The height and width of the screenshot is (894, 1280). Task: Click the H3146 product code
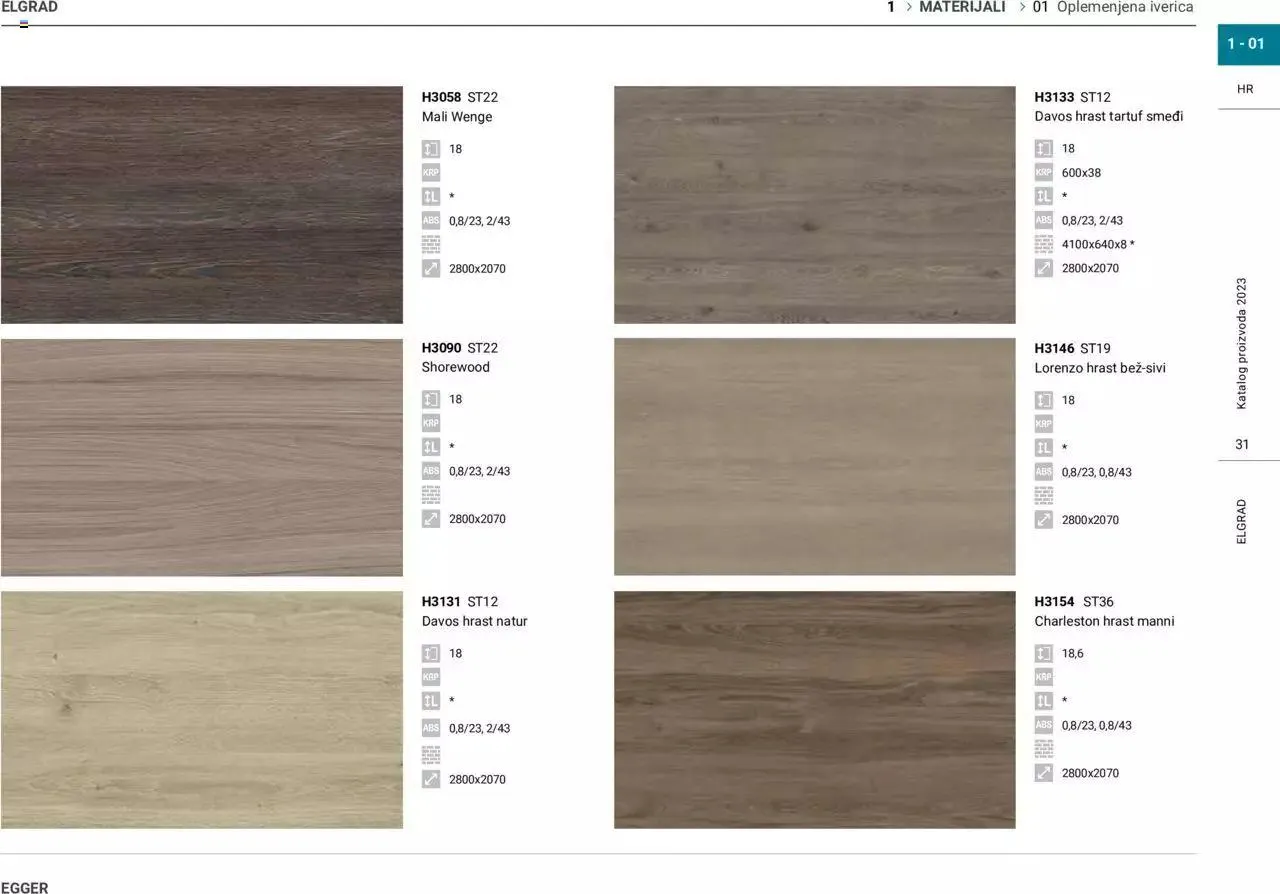pyautogui.click(x=1054, y=349)
